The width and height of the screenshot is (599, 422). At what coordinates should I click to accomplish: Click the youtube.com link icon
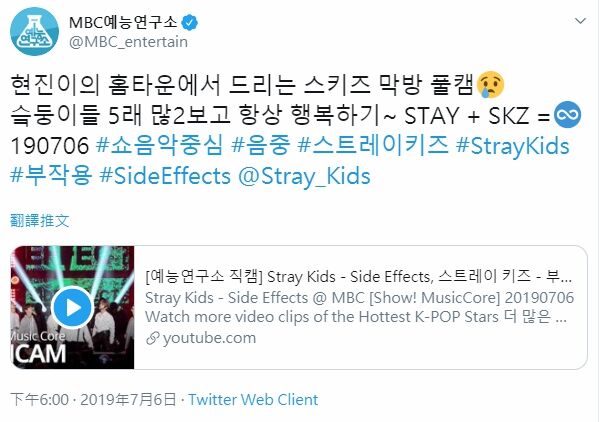(x=153, y=338)
